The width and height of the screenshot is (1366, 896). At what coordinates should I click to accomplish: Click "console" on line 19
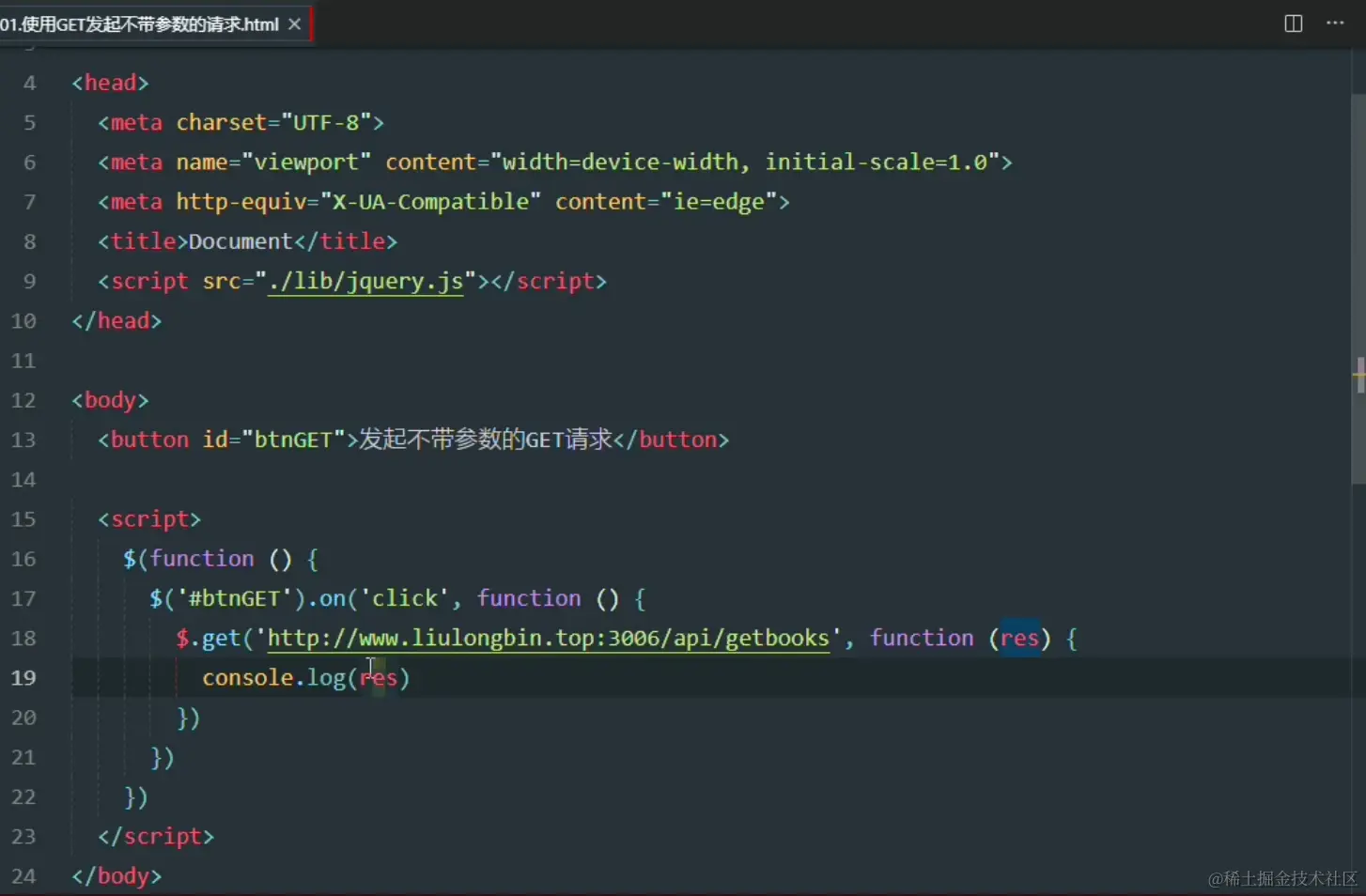coord(248,678)
